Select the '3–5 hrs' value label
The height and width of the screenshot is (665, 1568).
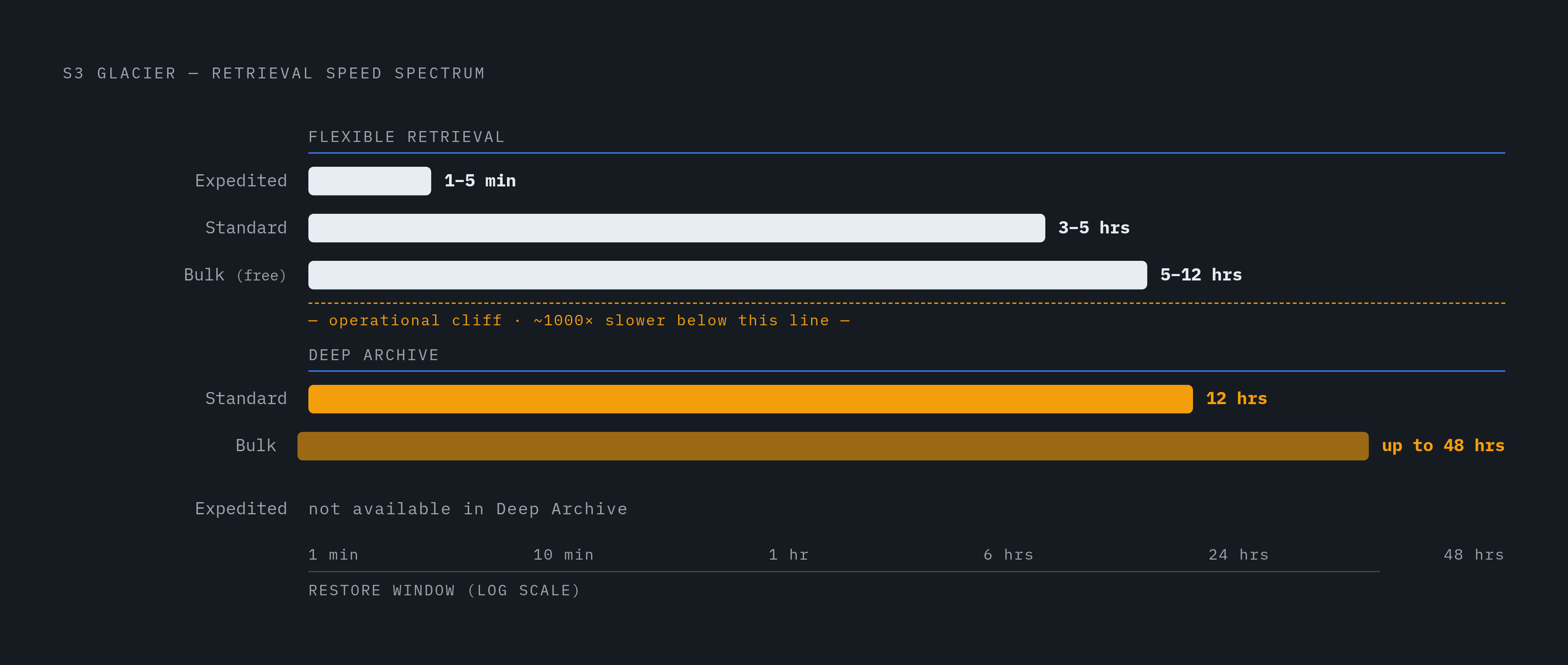[x=1094, y=228]
